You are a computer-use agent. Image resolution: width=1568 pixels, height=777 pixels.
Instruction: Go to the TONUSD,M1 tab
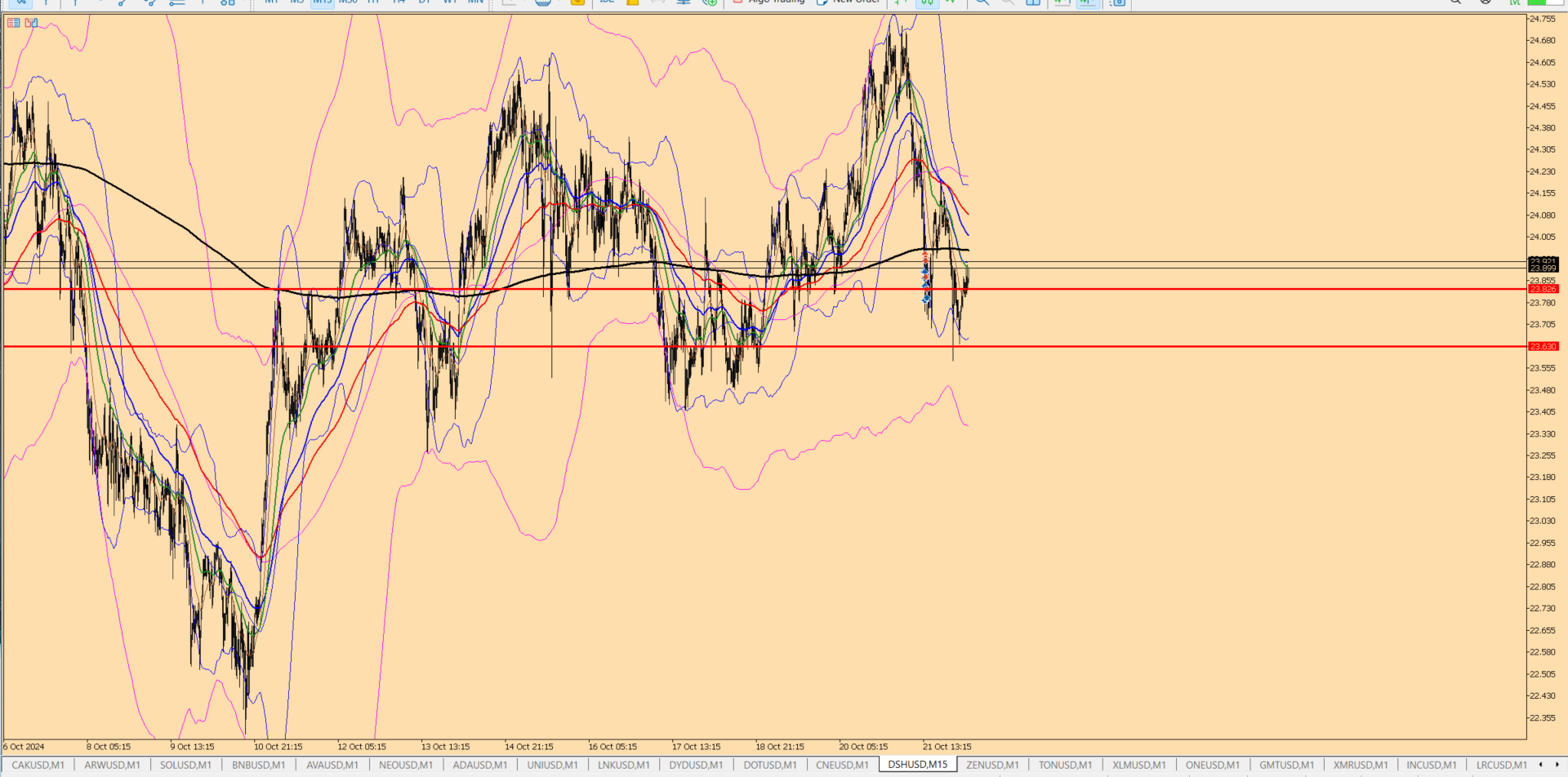(1065, 765)
